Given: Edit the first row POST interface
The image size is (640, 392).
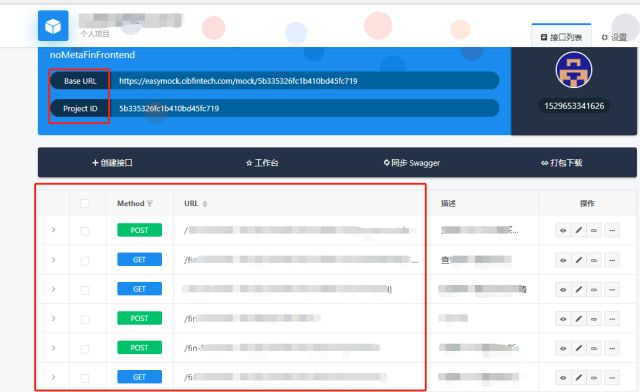Looking at the screenshot, I should (x=578, y=230).
